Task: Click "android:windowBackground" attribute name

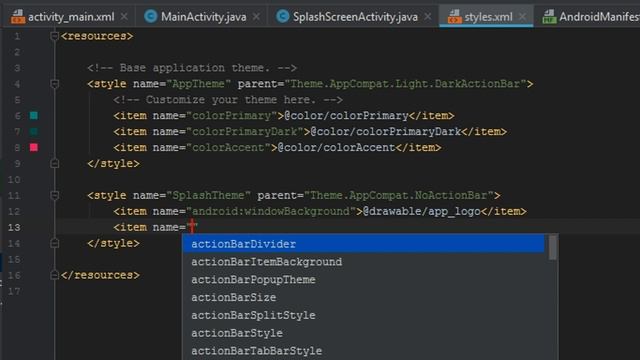Action: coord(271,211)
